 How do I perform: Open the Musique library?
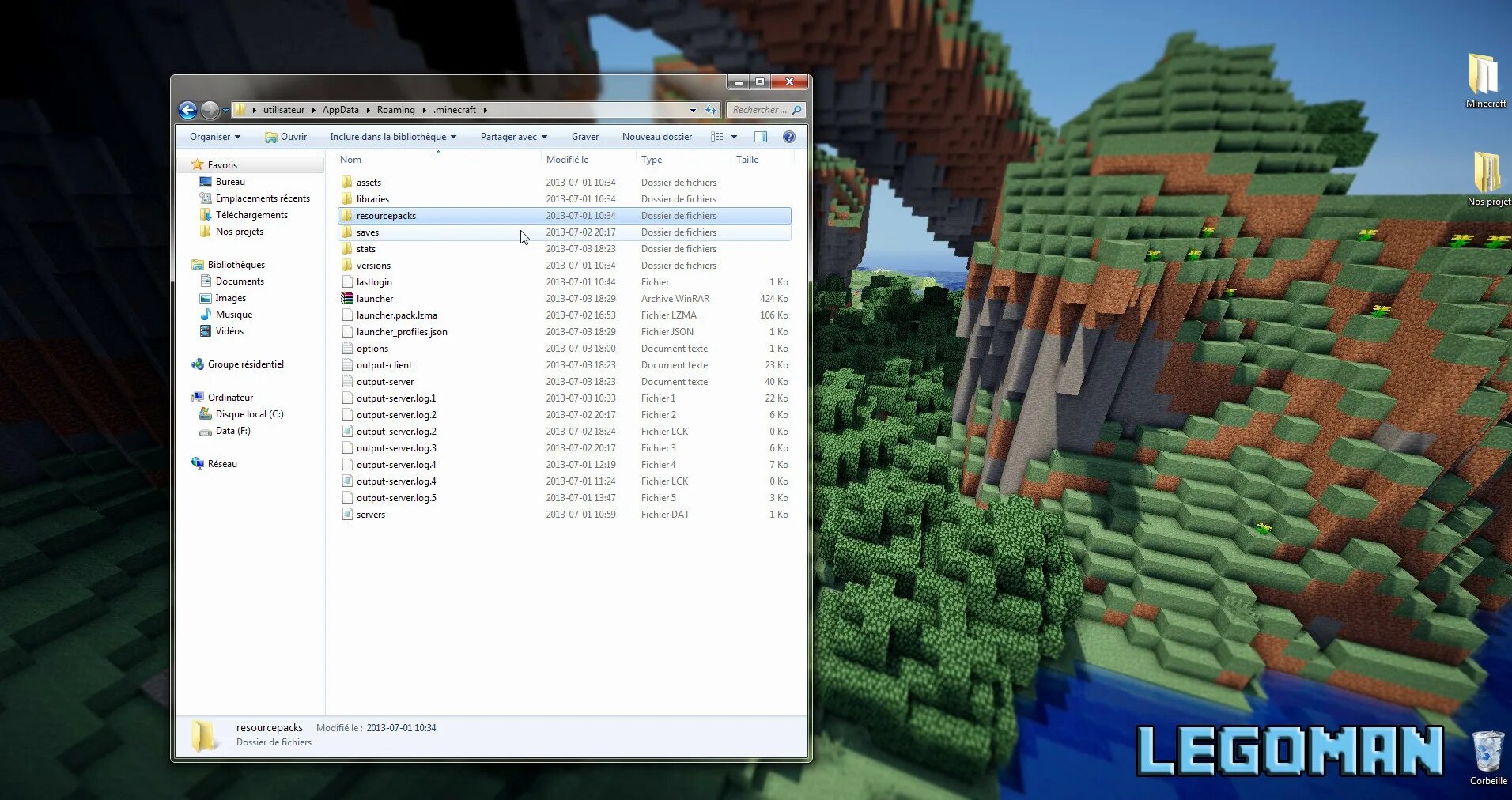click(x=233, y=315)
